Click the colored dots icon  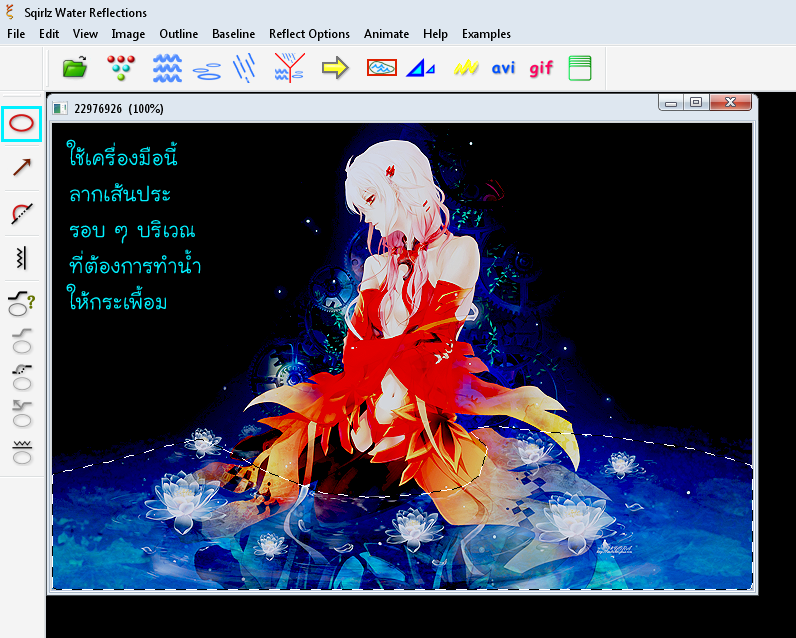click(x=121, y=68)
